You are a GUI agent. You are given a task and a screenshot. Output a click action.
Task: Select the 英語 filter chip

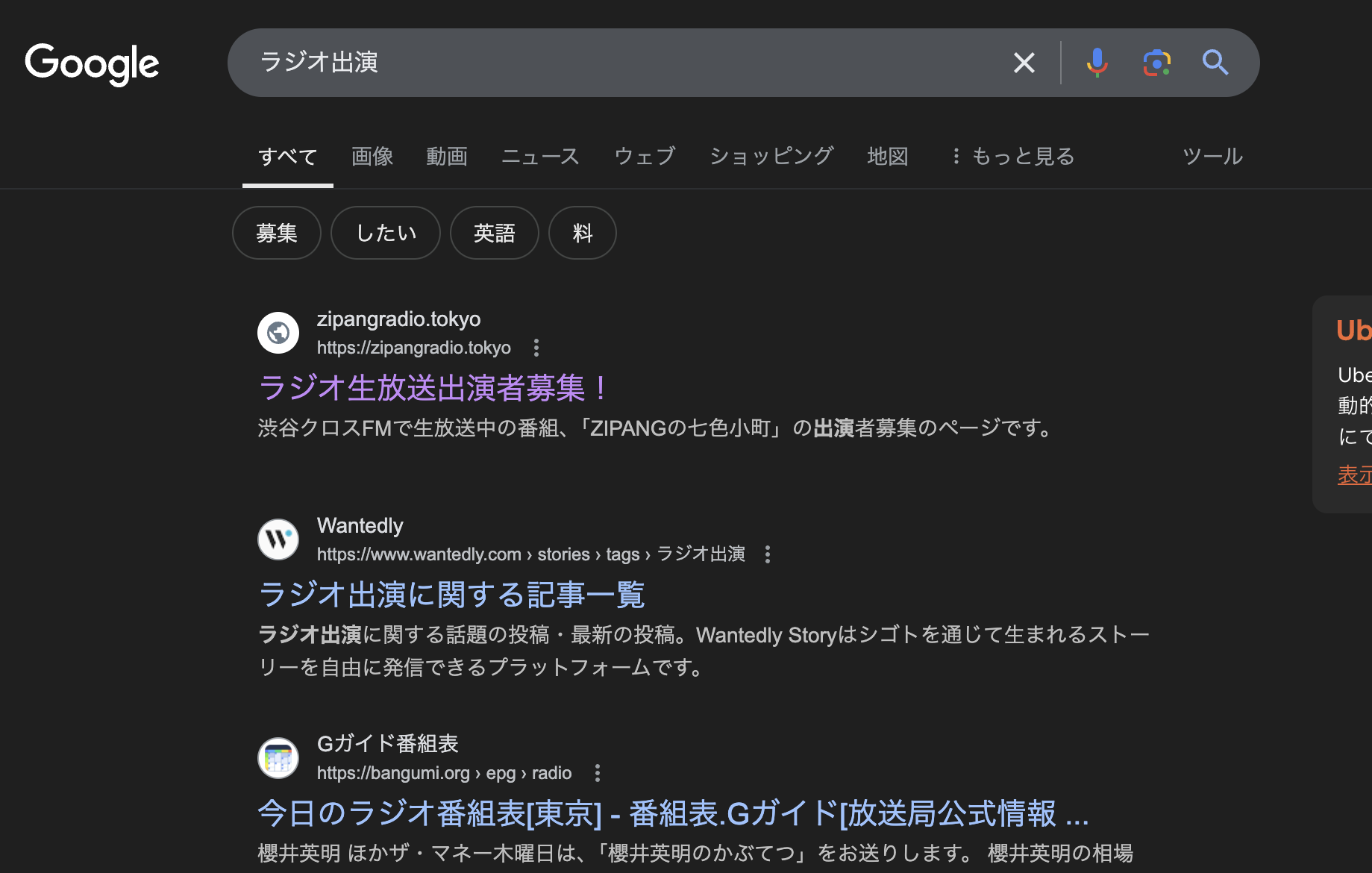tap(494, 233)
